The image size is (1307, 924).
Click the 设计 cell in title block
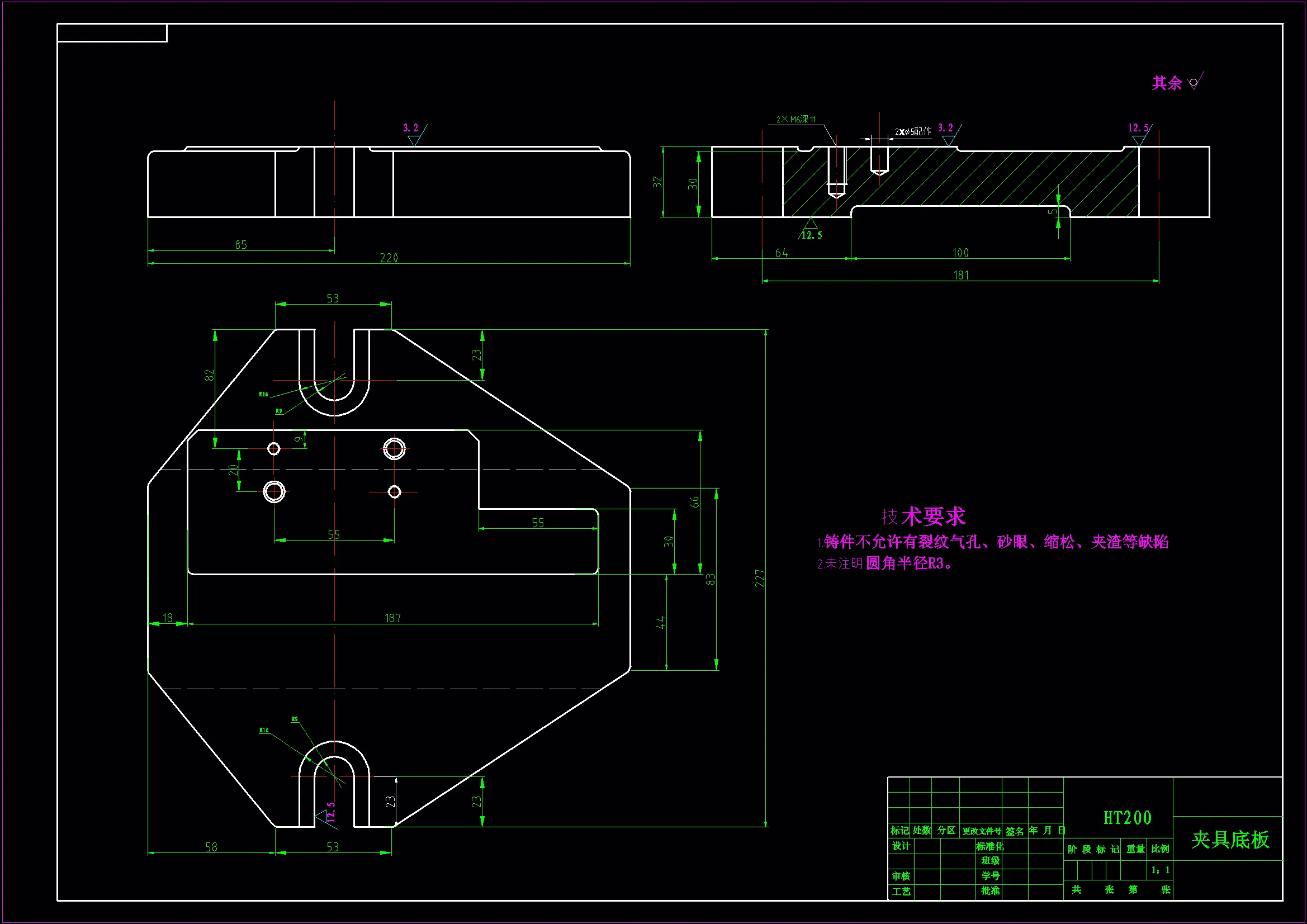pyautogui.click(x=901, y=846)
